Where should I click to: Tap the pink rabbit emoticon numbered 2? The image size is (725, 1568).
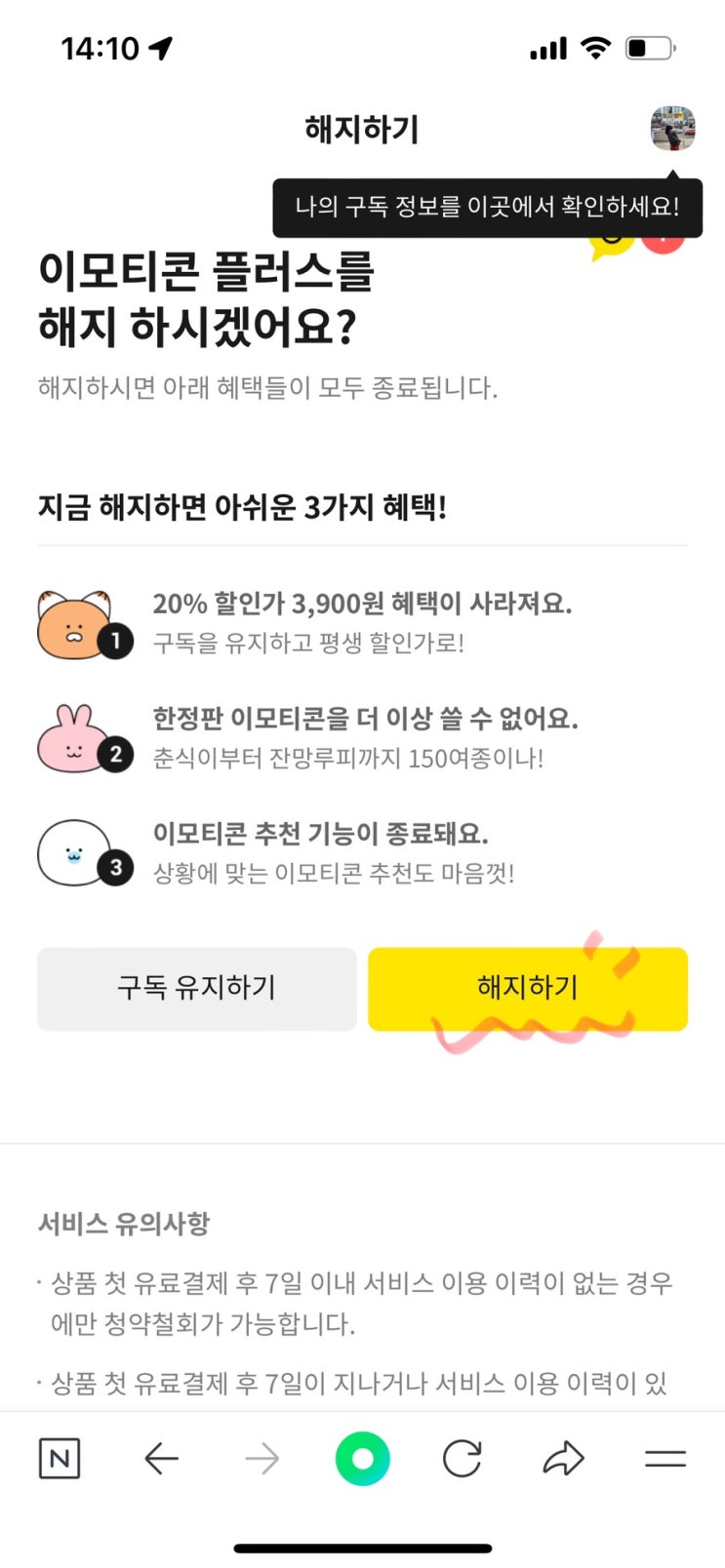(76, 739)
